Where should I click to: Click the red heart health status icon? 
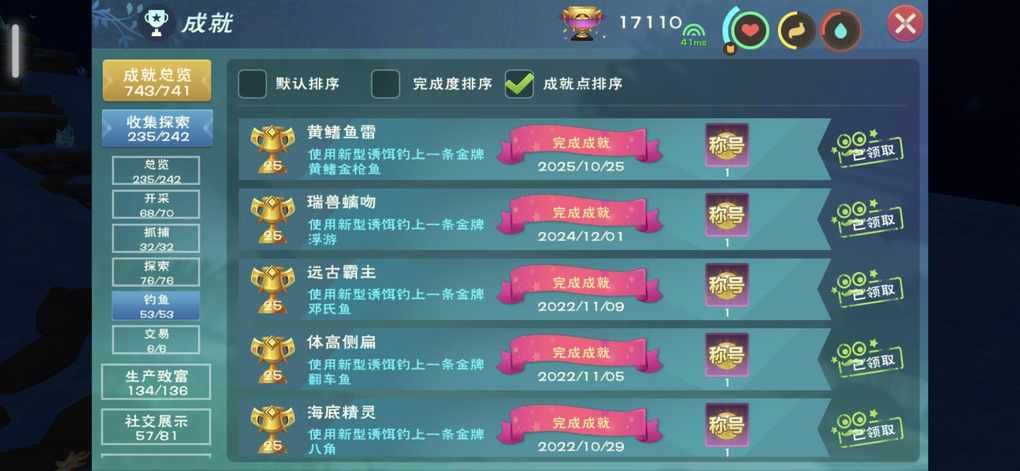pyautogui.click(x=750, y=30)
